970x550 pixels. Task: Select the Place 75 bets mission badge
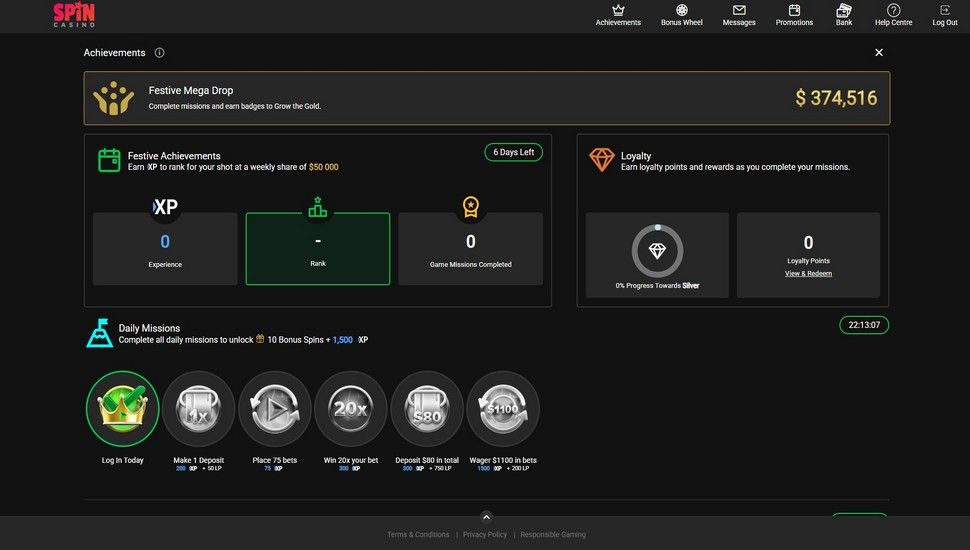275,408
